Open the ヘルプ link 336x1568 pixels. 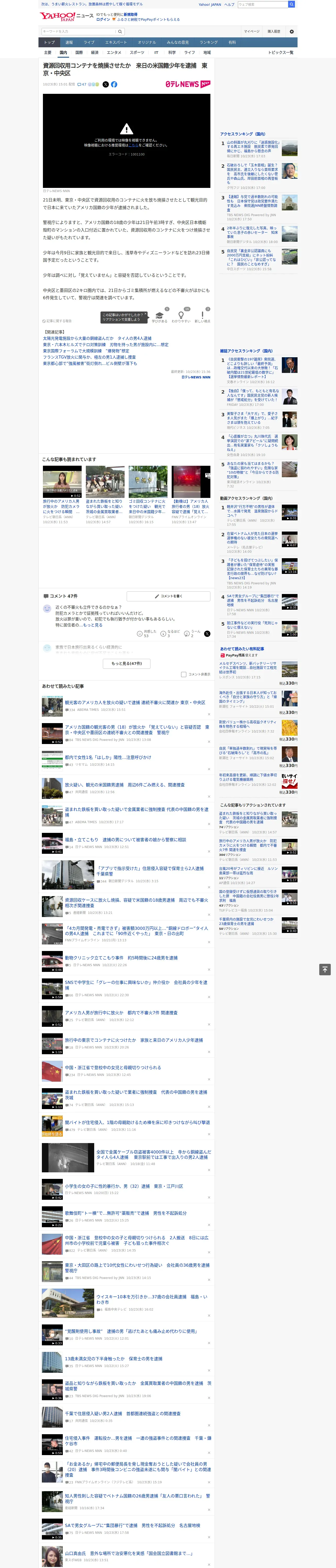coord(229,4)
